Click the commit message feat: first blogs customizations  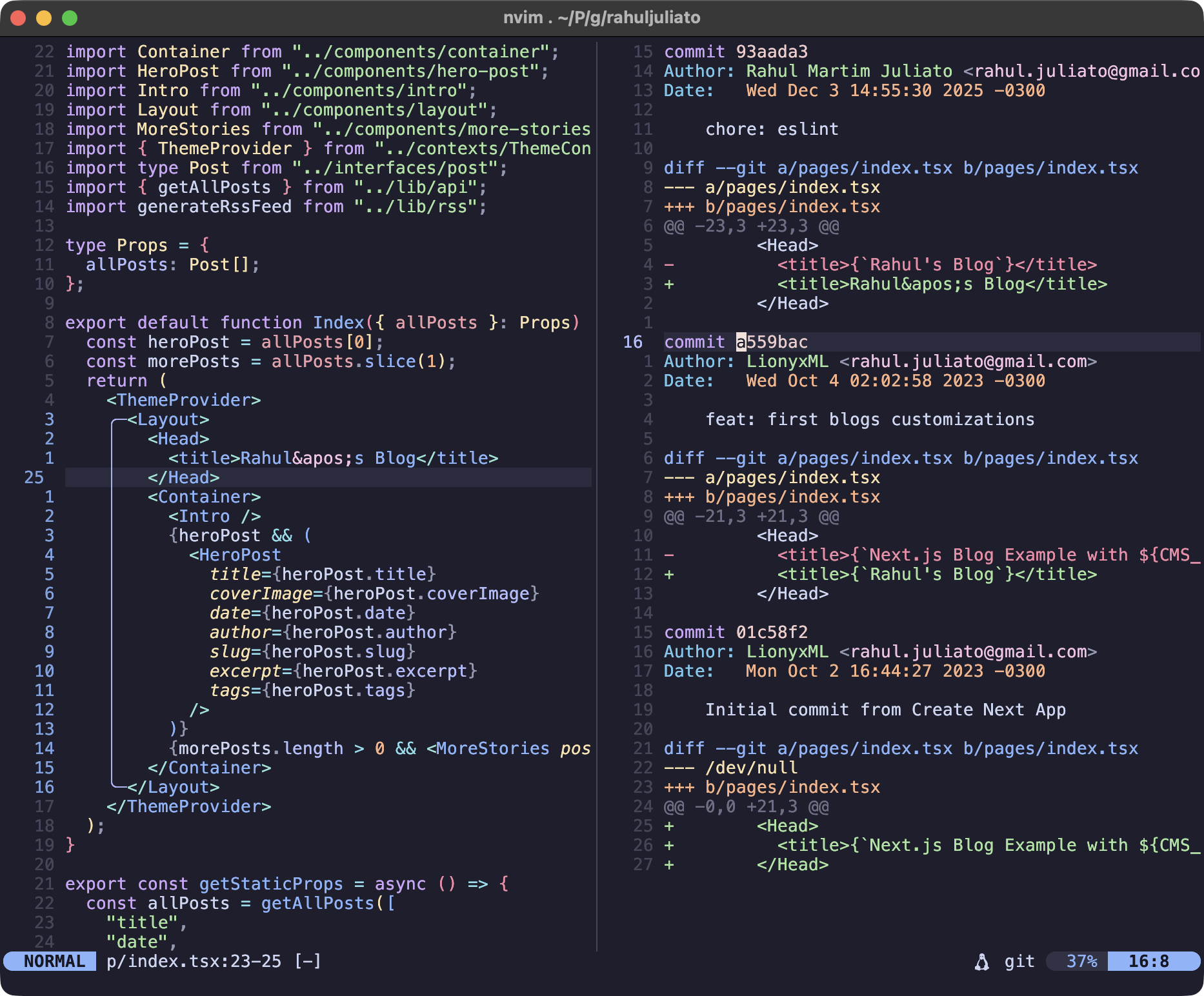pos(870,419)
